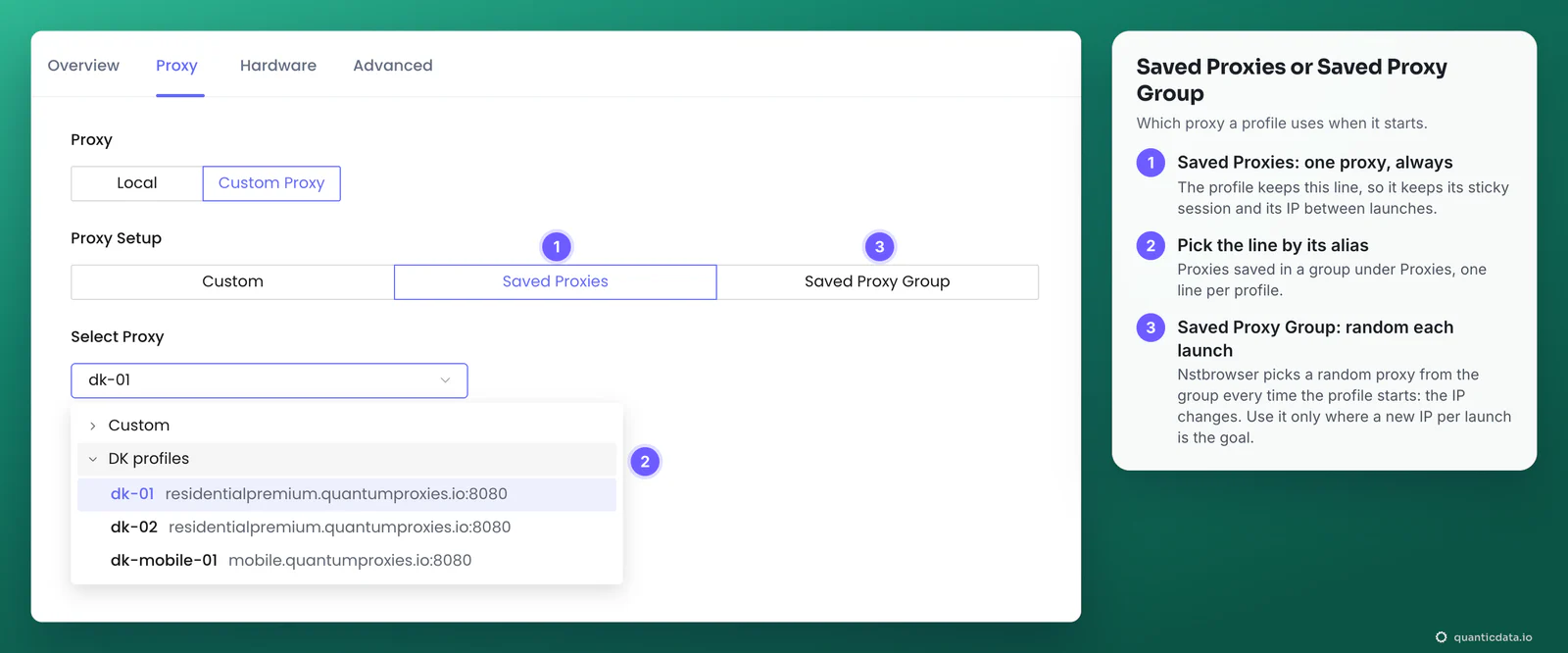Screen dimensions: 1568x653
Task: Select the Custom group row in list
Action: 347,426
